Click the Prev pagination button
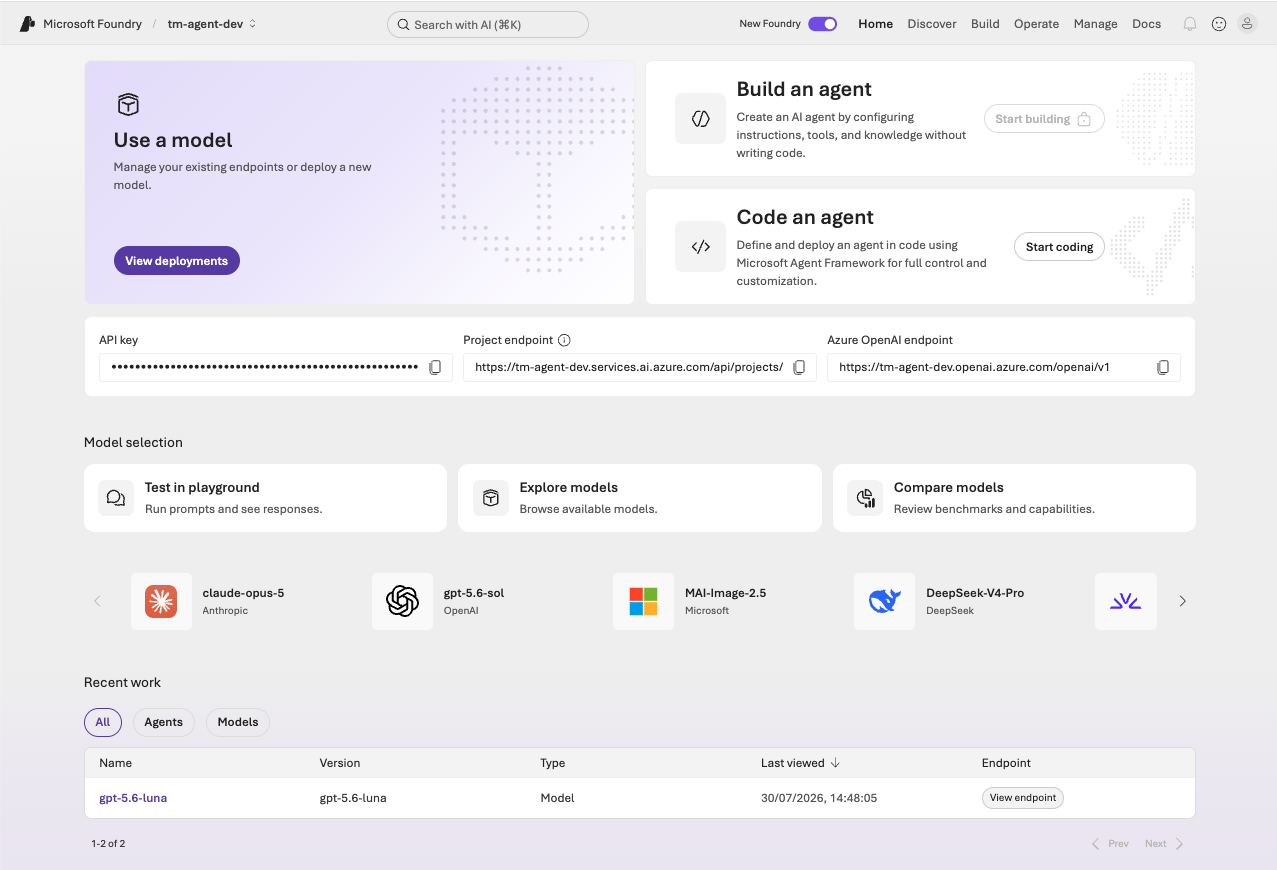Screen dimensions: 1277x870 (x=1110, y=844)
